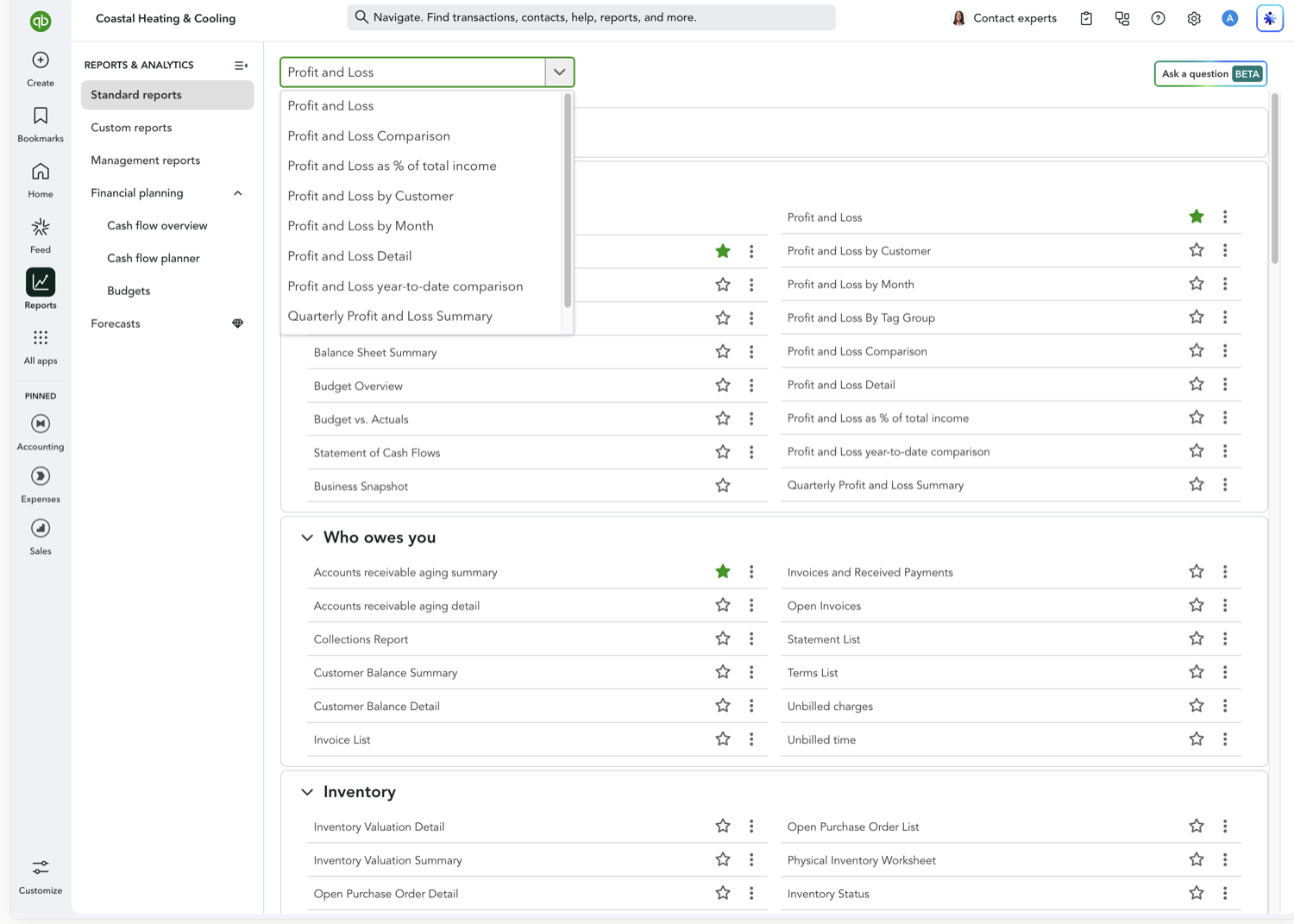Launch the AI assistant sparkle icon

pos(1270,18)
